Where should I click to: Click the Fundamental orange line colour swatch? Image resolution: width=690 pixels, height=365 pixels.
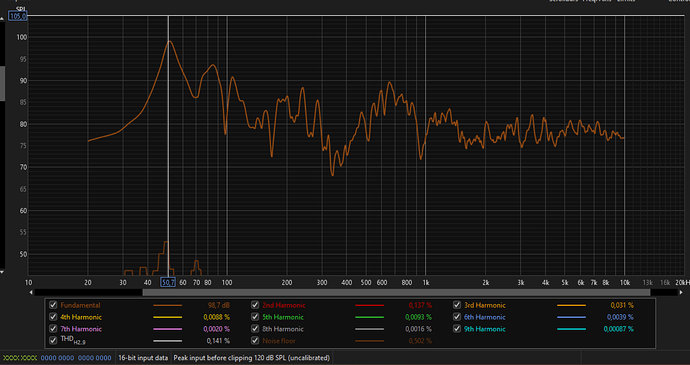[167, 305]
